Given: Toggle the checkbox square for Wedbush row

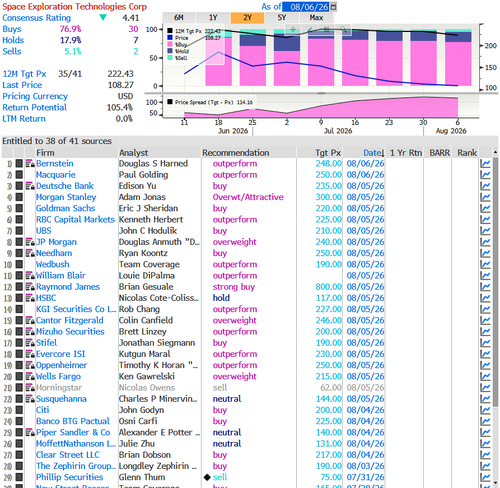Looking at the screenshot, I should pyautogui.click(x=19, y=264).
